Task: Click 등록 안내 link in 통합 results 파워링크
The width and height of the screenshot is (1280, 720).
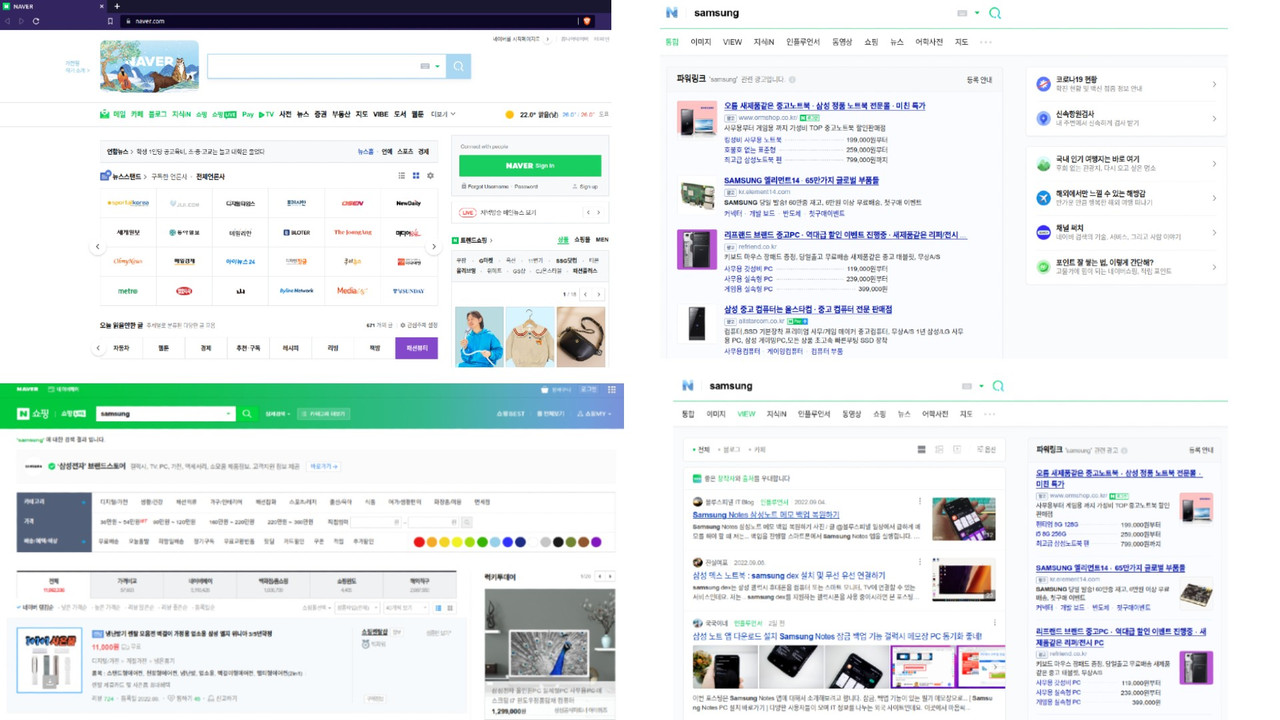Action: point(979,79)
